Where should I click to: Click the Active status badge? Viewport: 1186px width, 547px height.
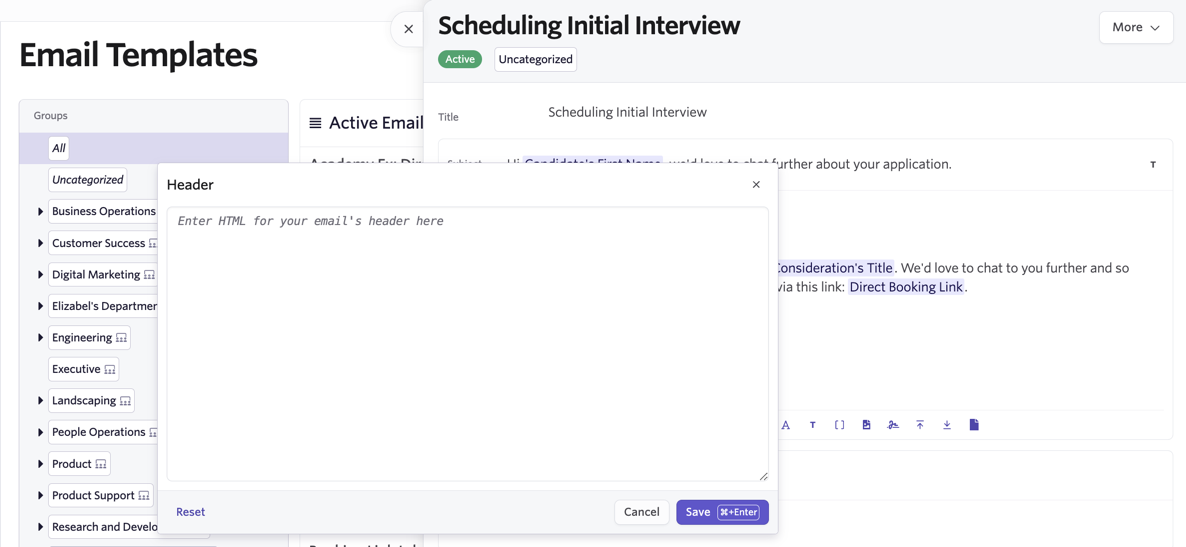point(460,59)
